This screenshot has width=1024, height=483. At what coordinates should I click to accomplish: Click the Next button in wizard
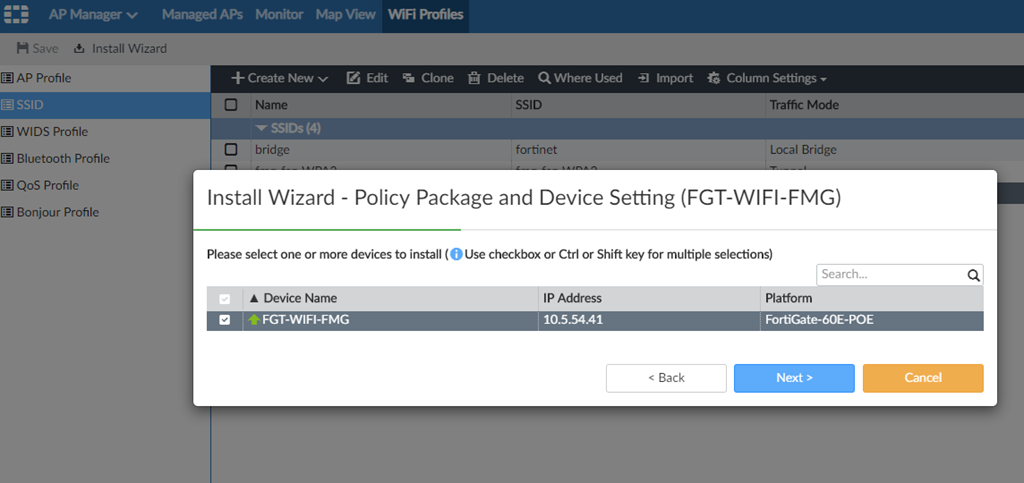794,377
